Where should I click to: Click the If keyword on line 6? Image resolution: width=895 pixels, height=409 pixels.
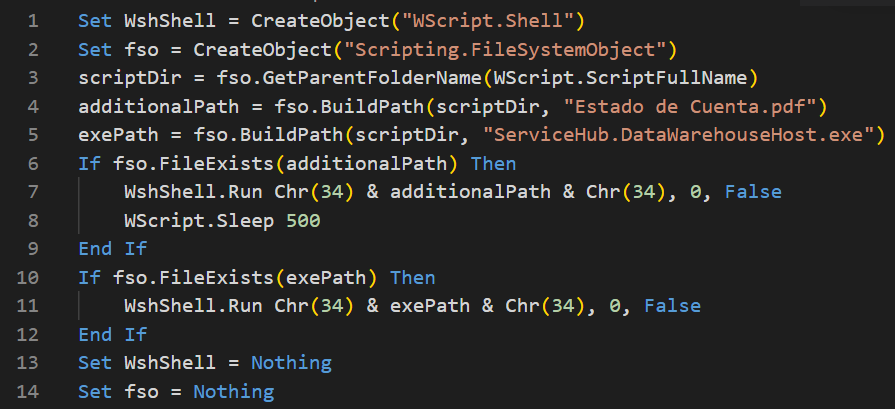pos(90,164)
